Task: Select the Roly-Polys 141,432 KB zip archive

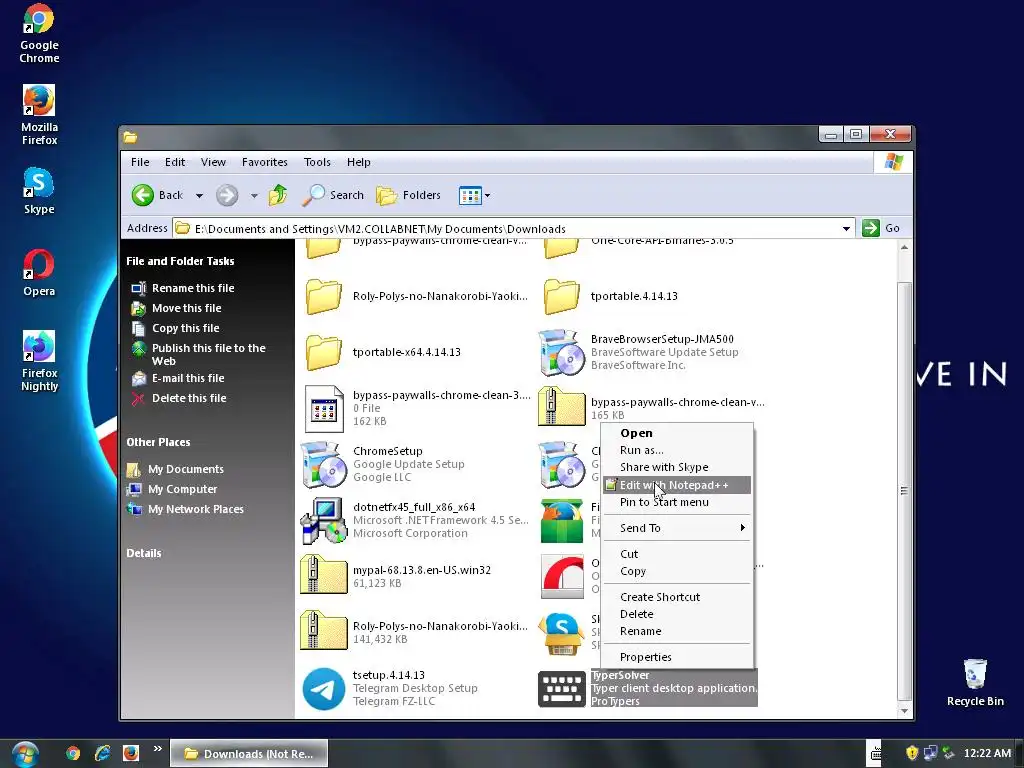Action: click(414, 632)
